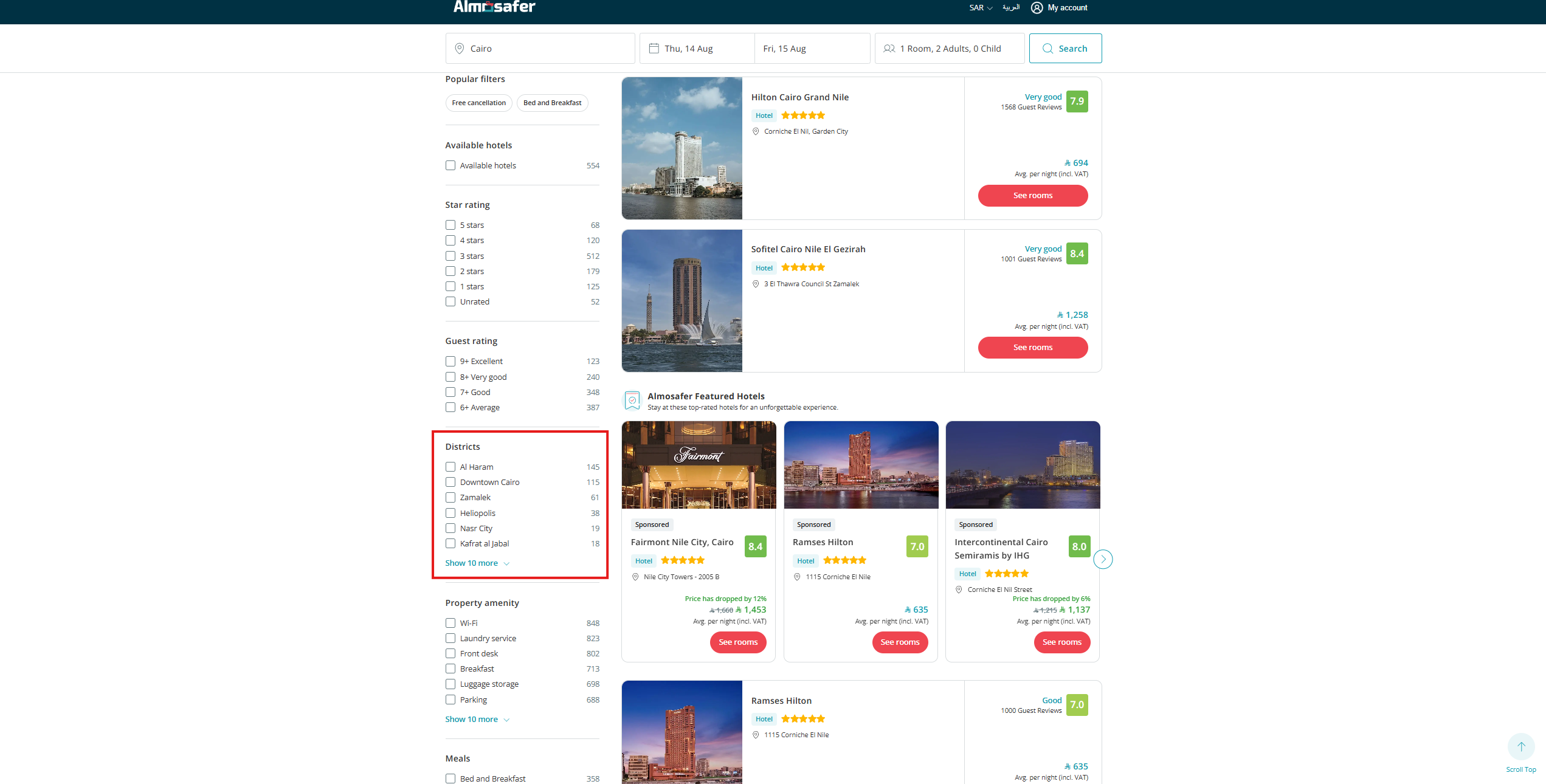Click the Almosafer logo

click(x=494, y=7)
